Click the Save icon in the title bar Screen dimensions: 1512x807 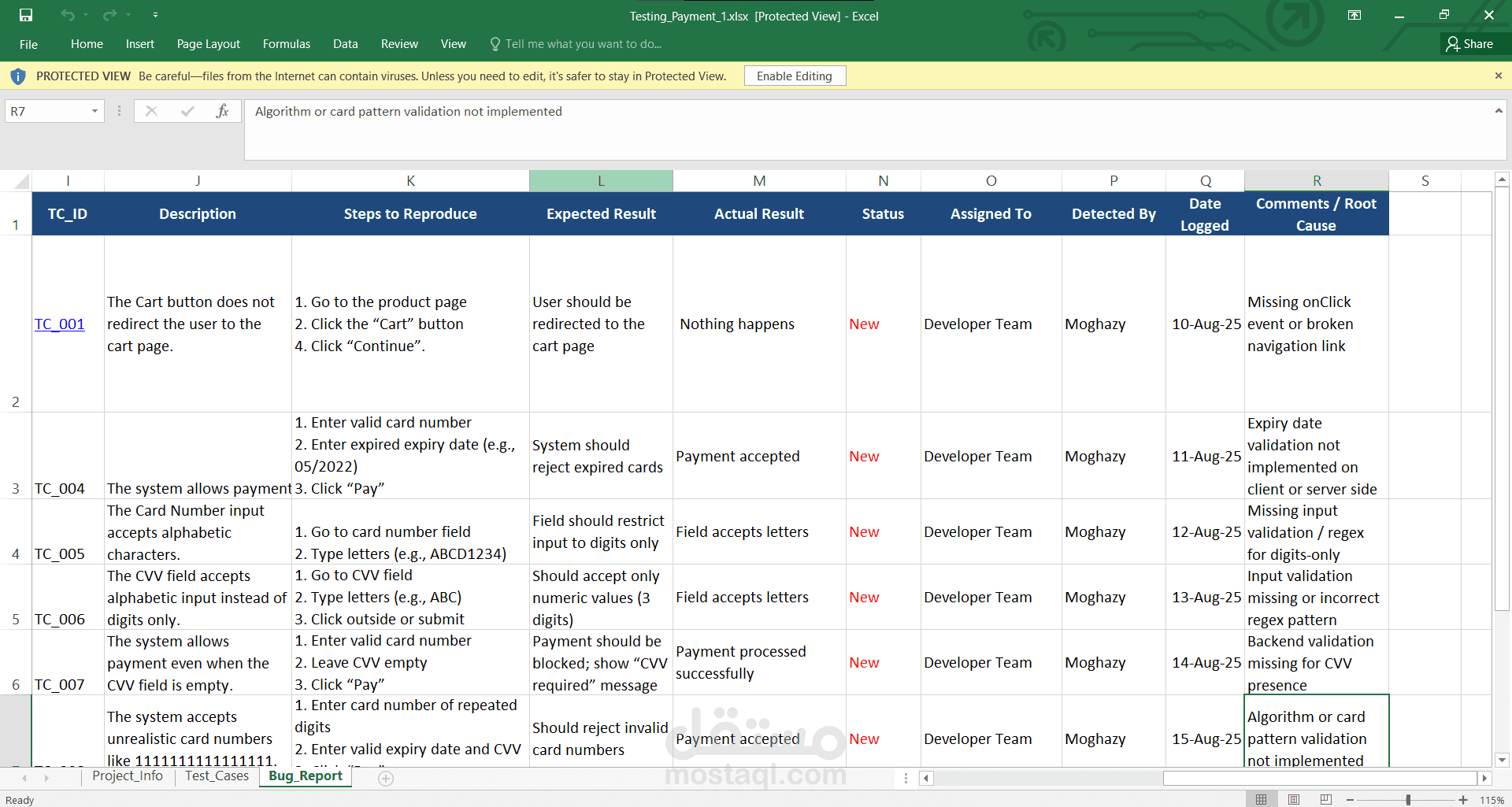[26, 15]
